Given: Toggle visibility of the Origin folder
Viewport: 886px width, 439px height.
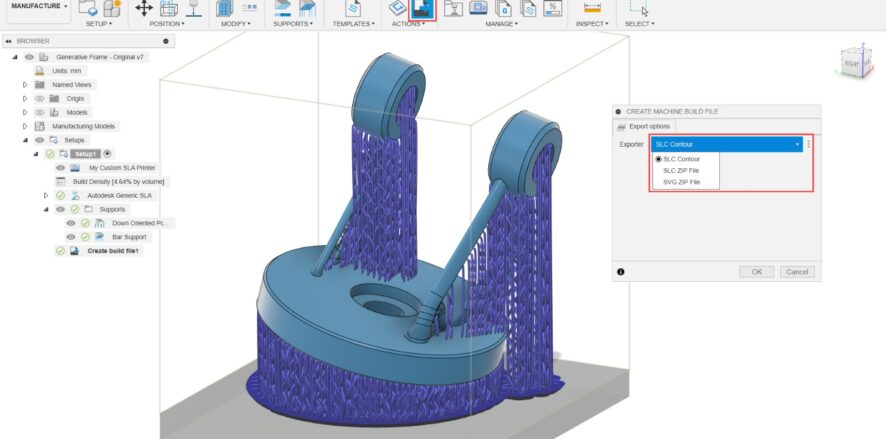Looking at the screenshot, I should 40,98.
